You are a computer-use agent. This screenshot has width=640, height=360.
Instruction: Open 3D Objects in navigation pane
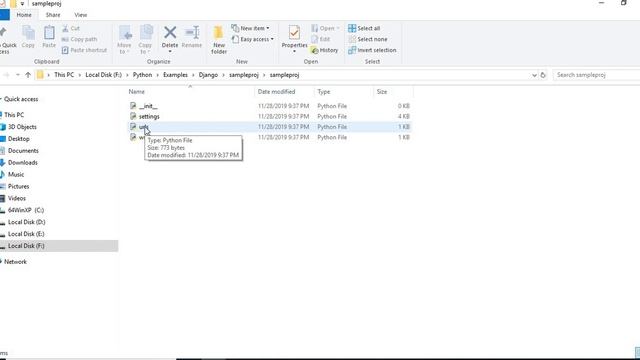coord(22,127)
